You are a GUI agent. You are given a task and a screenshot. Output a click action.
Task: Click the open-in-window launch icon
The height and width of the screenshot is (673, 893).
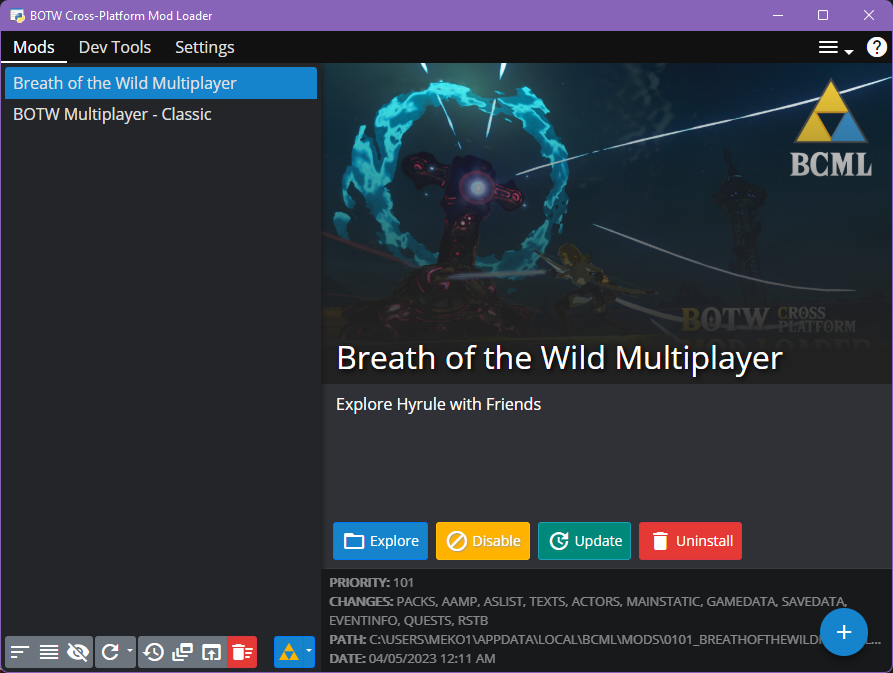(x=211, y=652)
